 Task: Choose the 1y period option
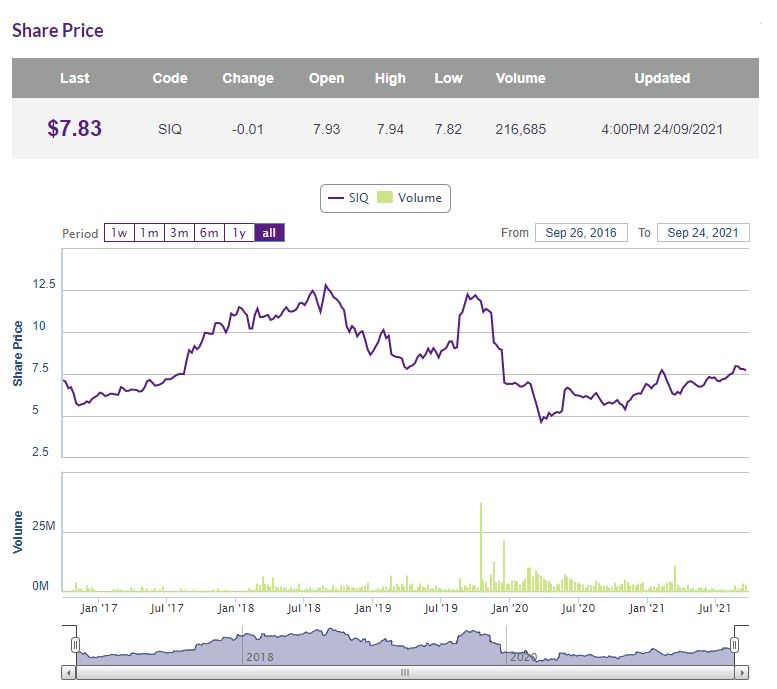[x=239, y=233]
